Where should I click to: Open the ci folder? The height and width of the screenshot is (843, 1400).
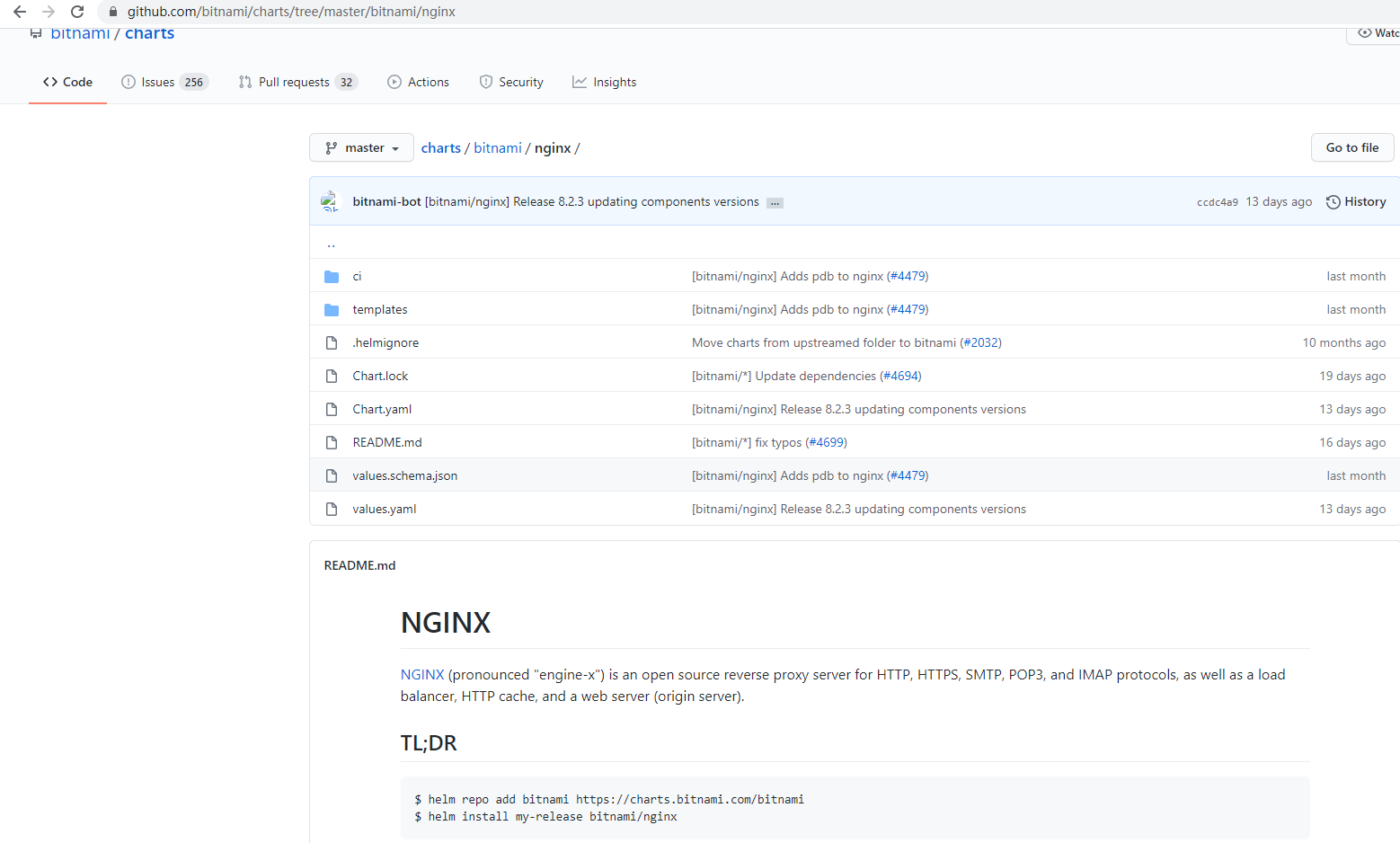(x=357, y=276)
